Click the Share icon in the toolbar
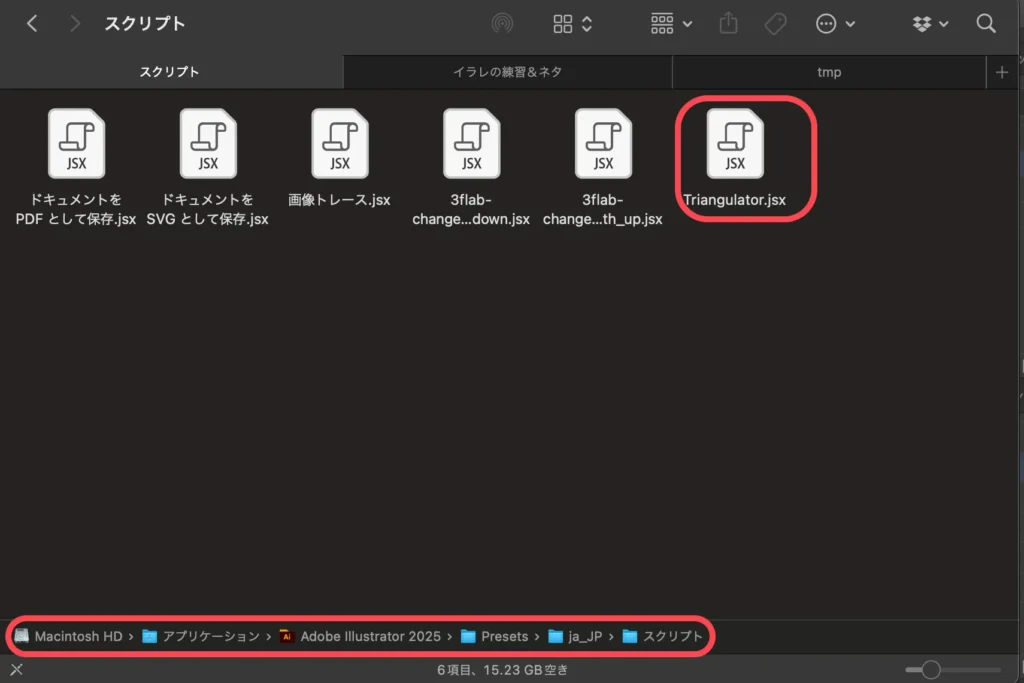This screenshot has width=1024, height=683. 728,23
